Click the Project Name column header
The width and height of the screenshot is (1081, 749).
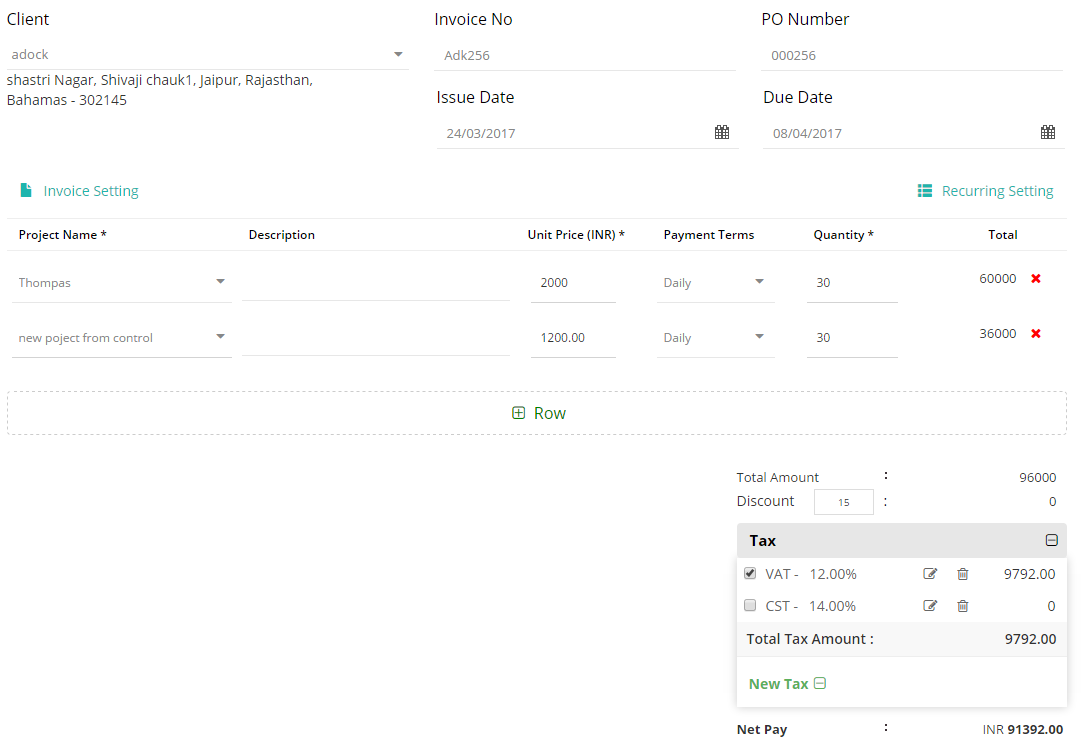tap(62, 235)
